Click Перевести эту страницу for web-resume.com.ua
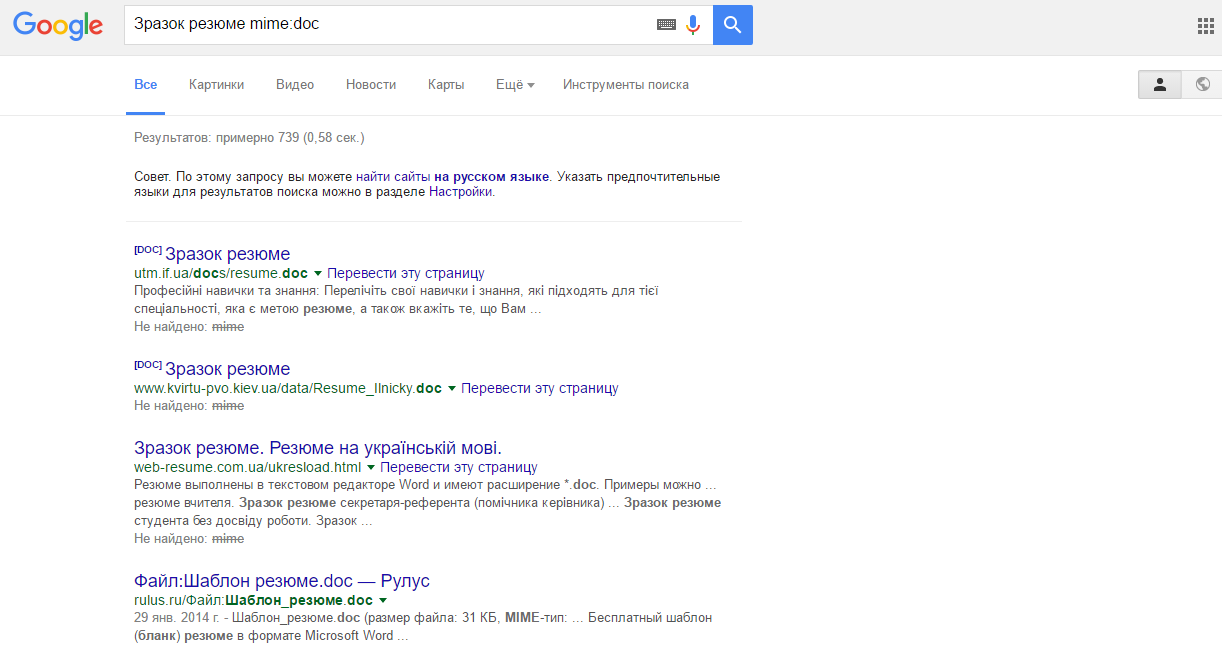 coord(459,467)
